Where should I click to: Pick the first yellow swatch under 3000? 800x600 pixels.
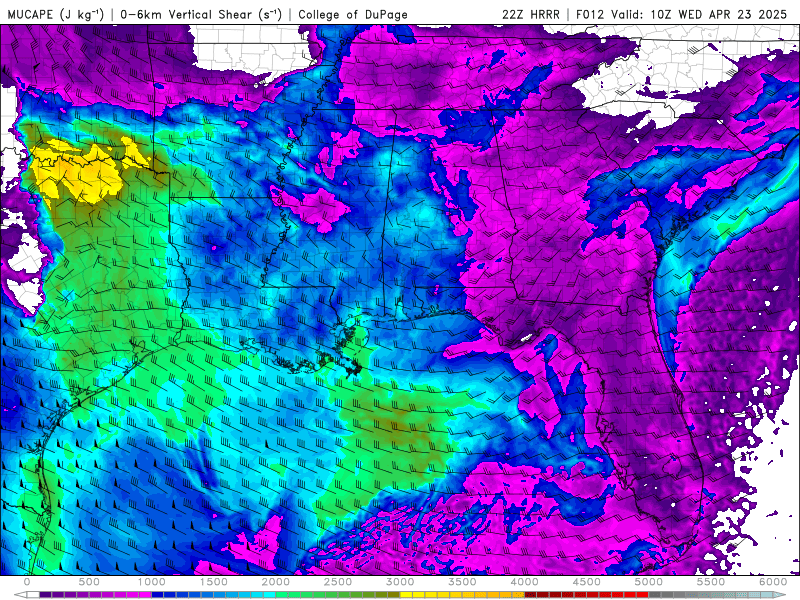[x=406, y=595]
